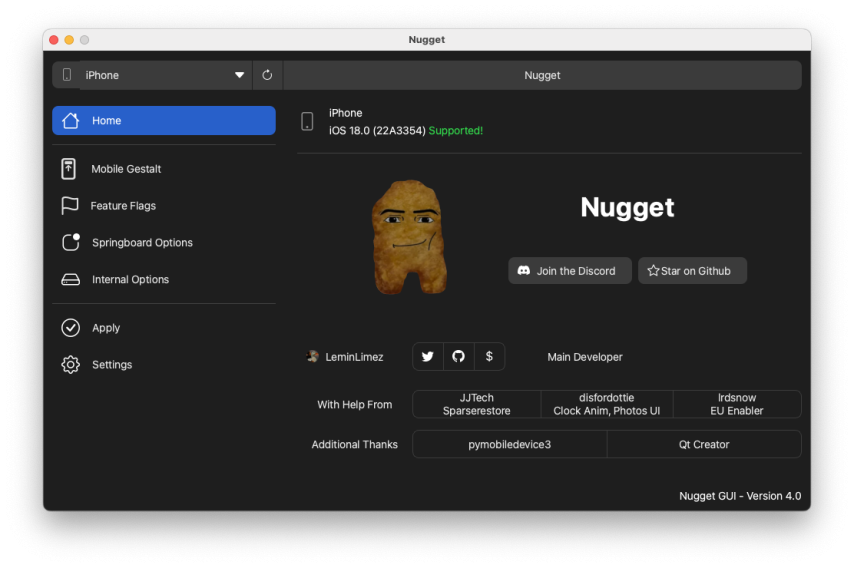Select Springboard Options in sidebar
Screen dimensions: 854x568
coord(163,242)
